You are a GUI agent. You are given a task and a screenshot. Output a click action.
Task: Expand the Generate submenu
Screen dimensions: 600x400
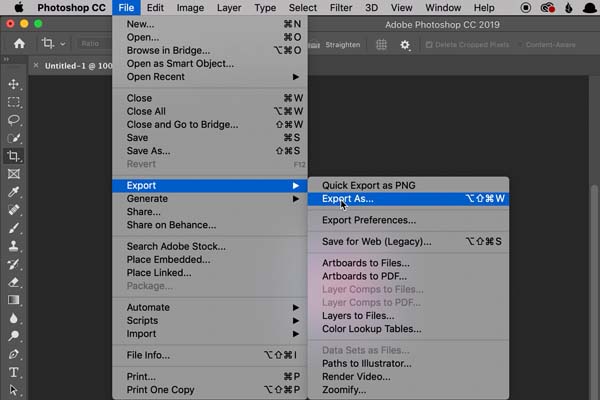(210, 199)
